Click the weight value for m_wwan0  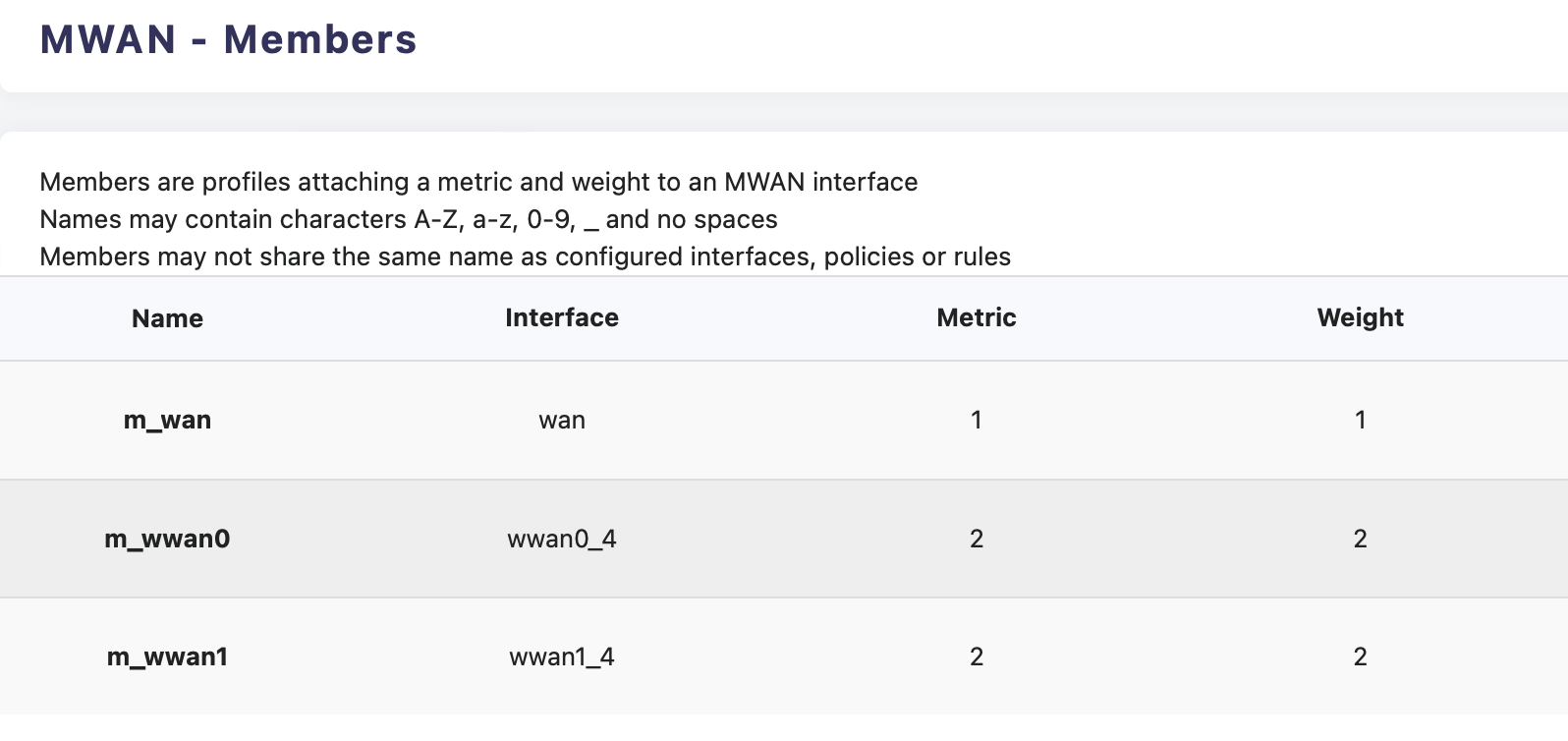click(x=1360, y=539)
